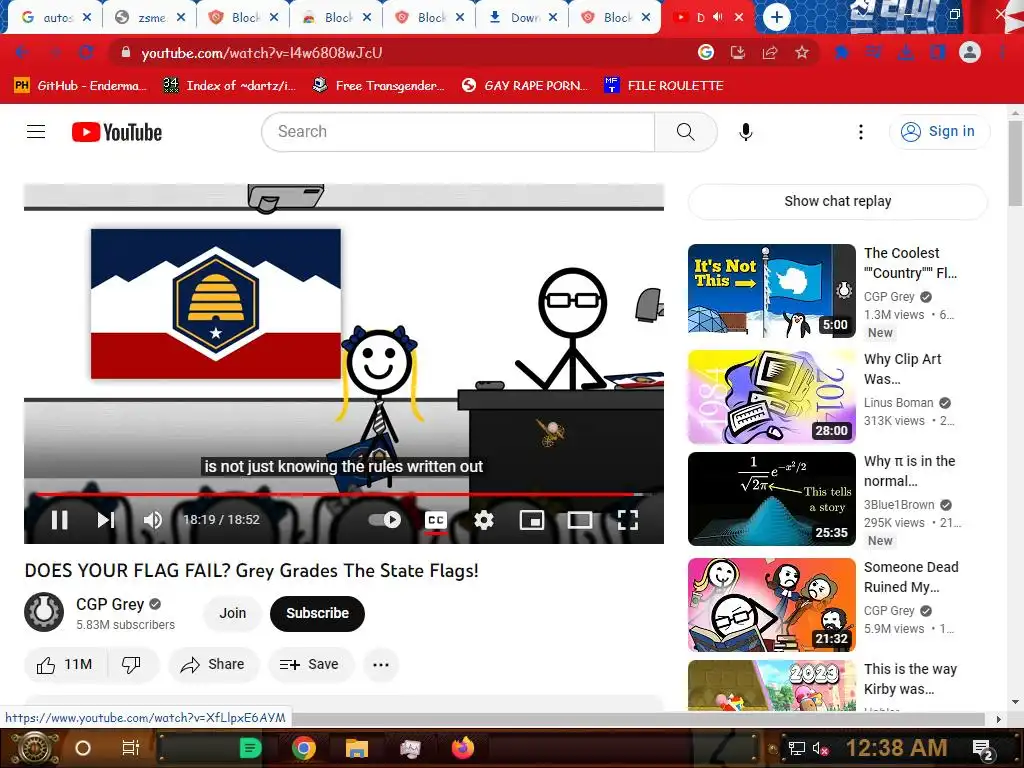This screenshot has height=768, width=1024.
Task: Open the YouTube hamburger guide menu
Action: tap(36, 132)
